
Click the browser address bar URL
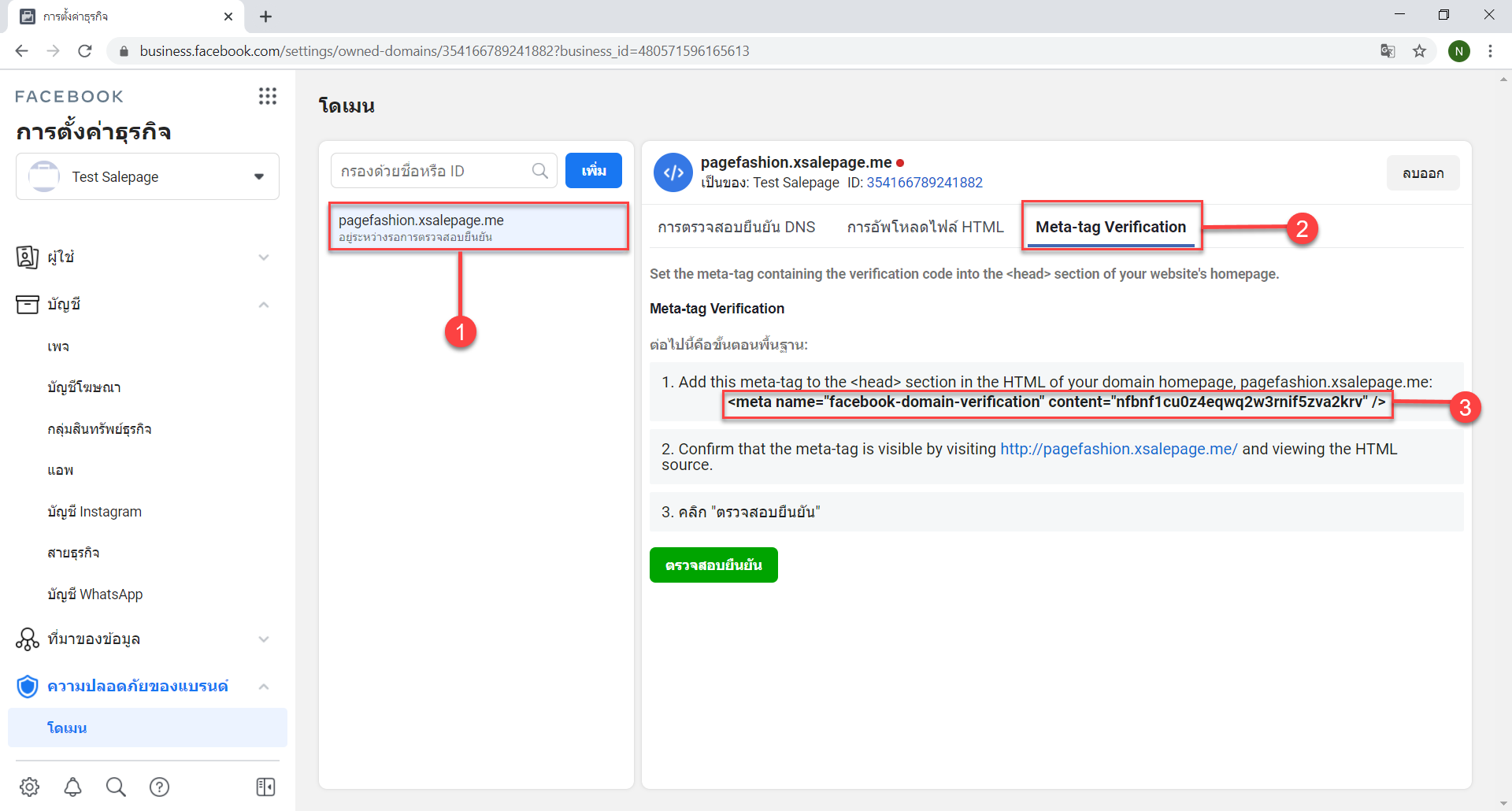pos(444,51)
